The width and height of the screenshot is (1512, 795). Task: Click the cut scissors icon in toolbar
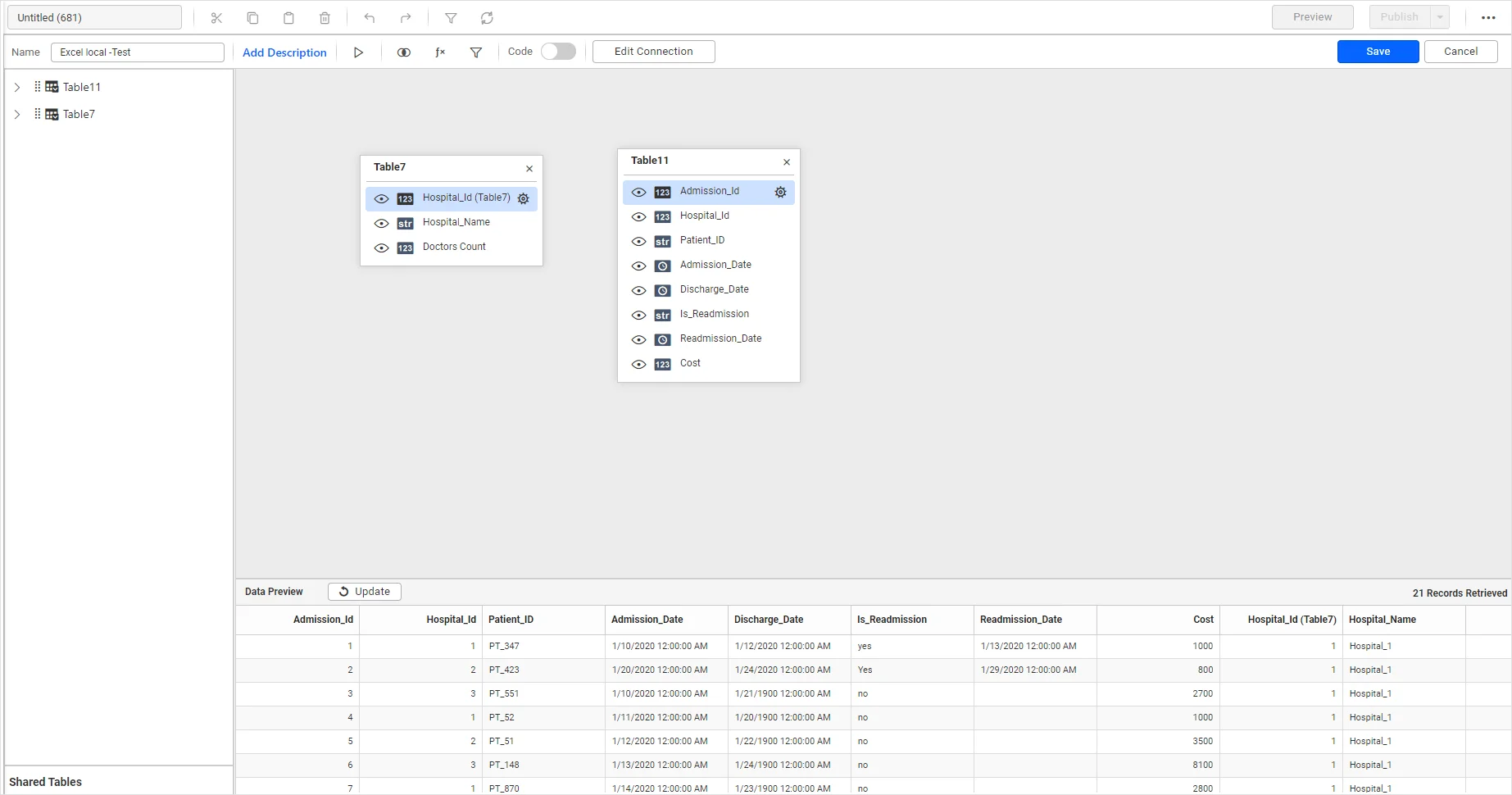coord(216,18)
